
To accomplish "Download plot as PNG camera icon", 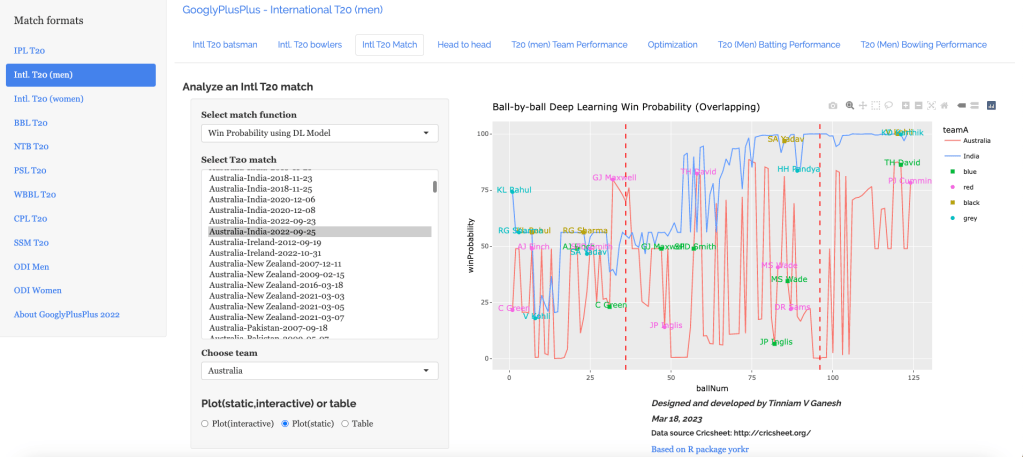I will (x=833, y=105).
